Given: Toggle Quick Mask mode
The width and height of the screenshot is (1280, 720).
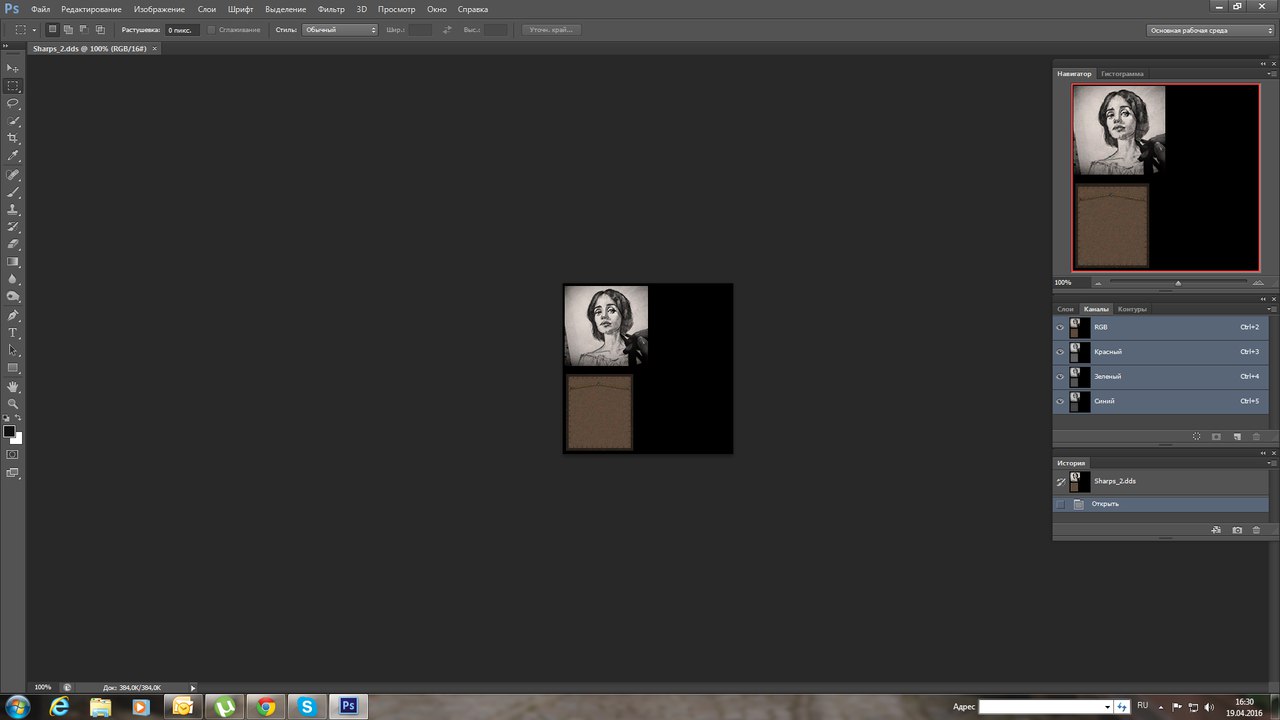Looking at the screenshot, I should pos(13,454).
